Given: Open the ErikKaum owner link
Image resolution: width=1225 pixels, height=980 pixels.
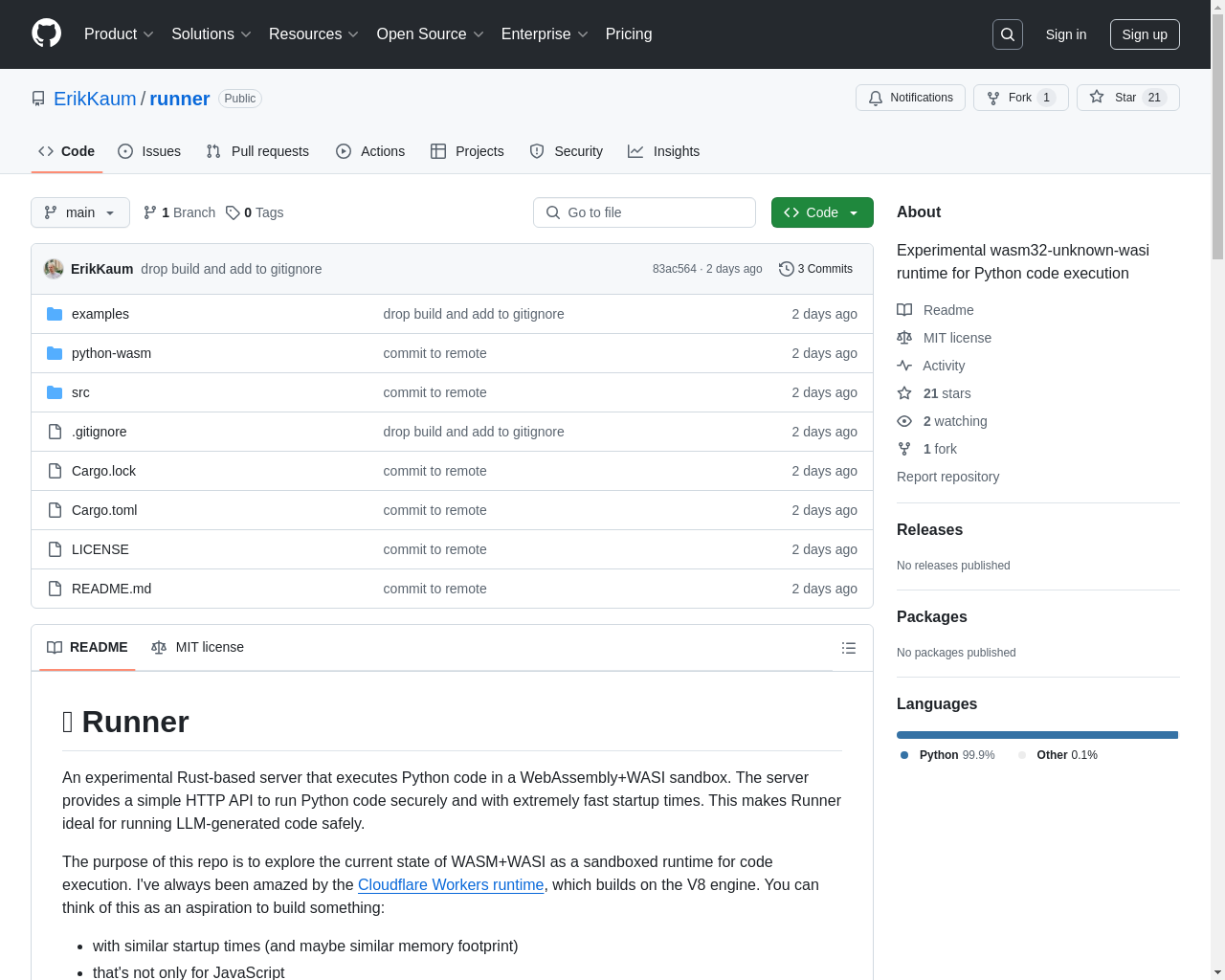Looking at the screenshot, I should [95, 99].
